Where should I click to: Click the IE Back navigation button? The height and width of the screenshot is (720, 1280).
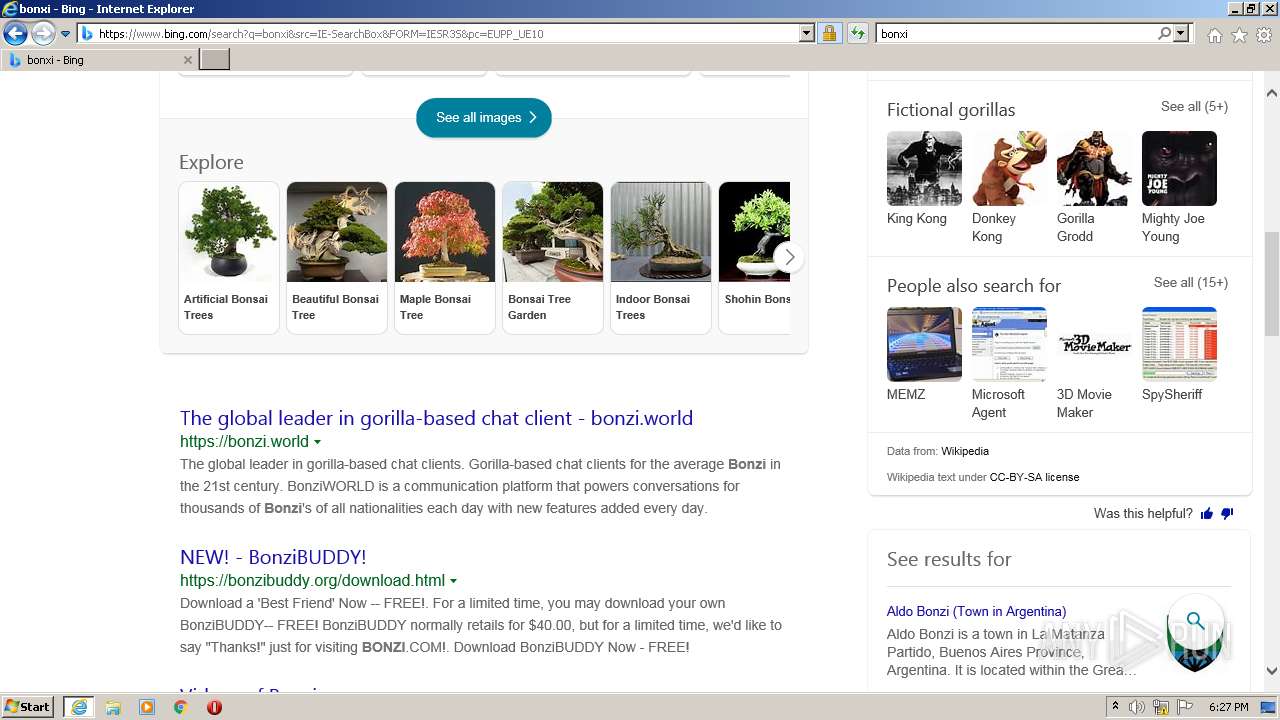15,34
